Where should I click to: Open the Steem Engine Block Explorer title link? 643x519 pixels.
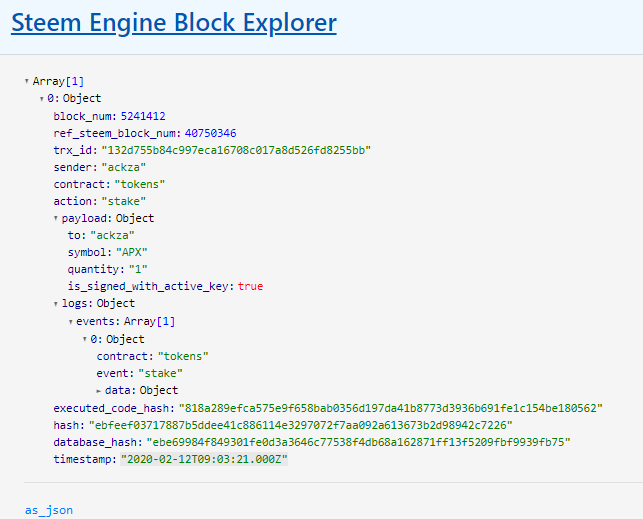coord(174,23)
